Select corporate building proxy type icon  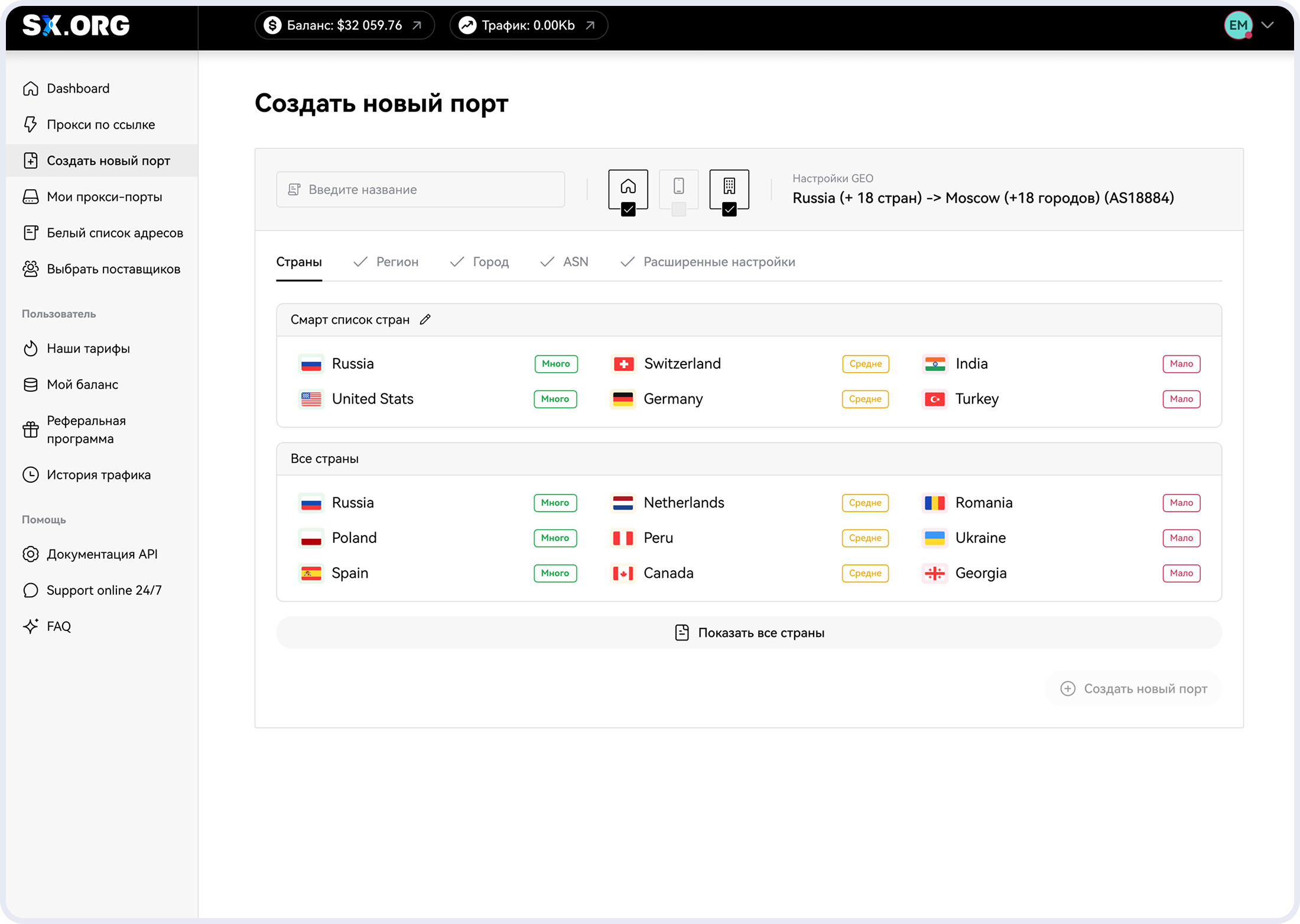click(729, 187)
